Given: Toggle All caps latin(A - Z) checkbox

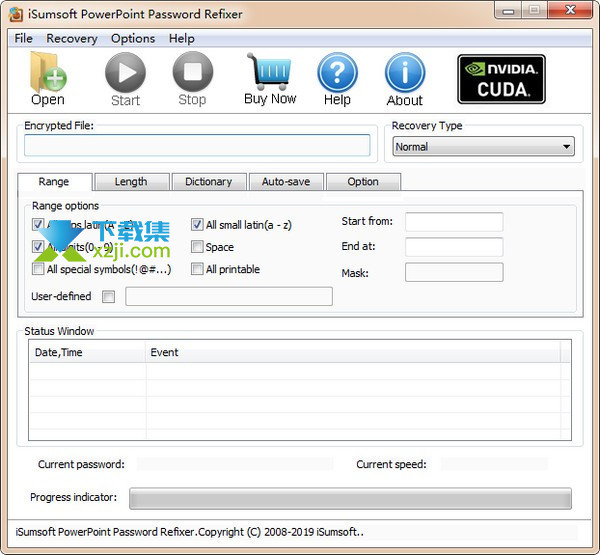Looking at the screenshot, I should pos(38,224).
